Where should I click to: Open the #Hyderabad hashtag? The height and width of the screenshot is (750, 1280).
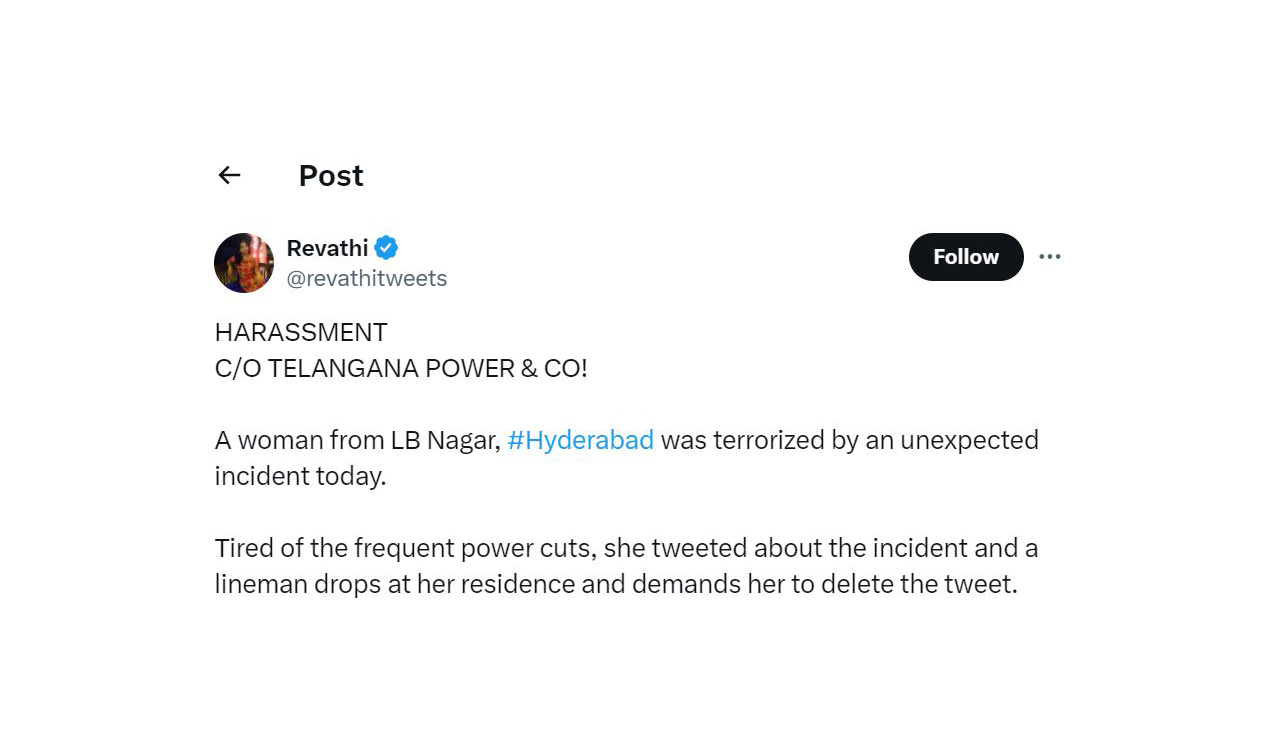point(580,440)
